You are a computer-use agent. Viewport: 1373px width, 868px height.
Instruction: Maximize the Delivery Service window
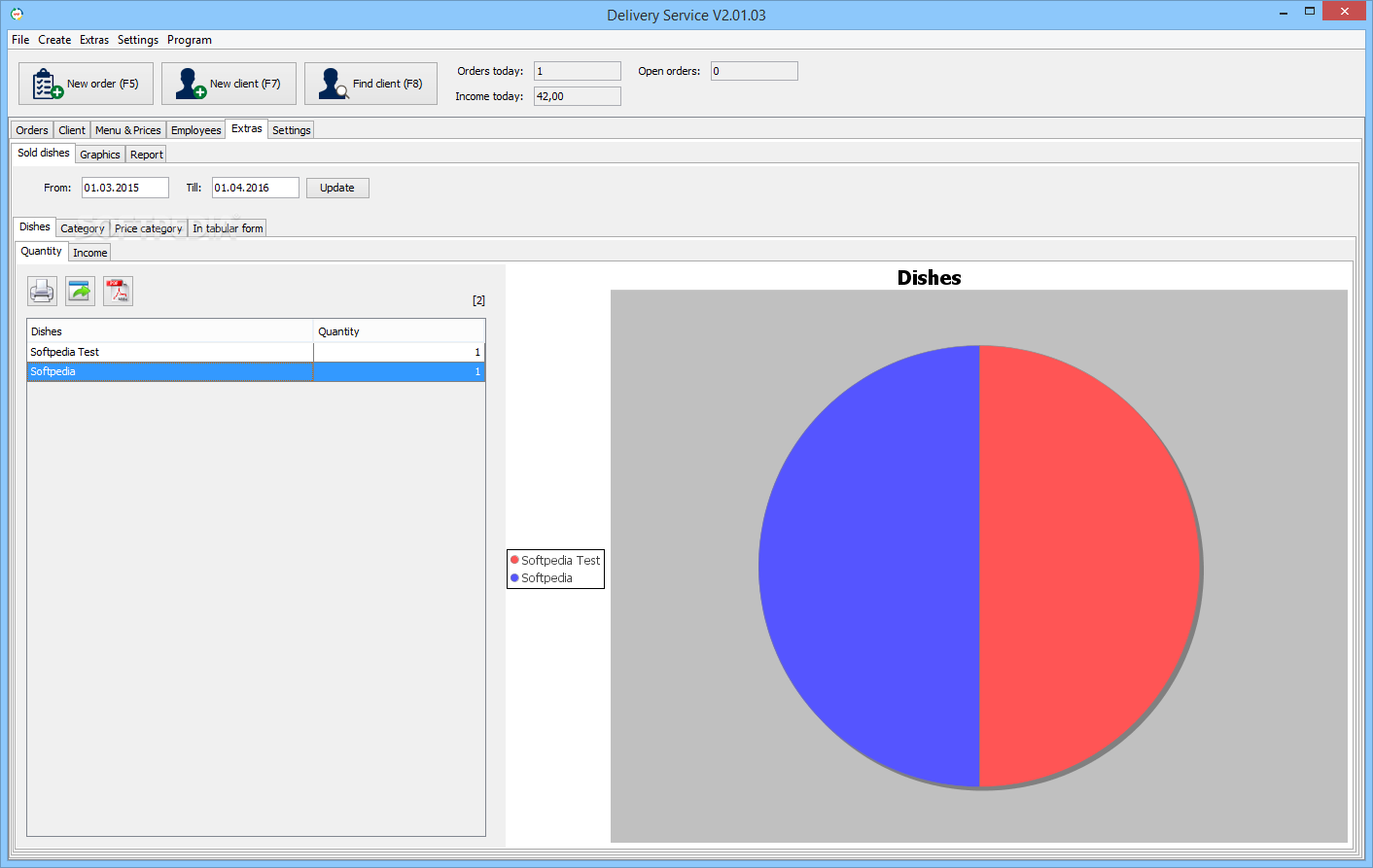1310,12
